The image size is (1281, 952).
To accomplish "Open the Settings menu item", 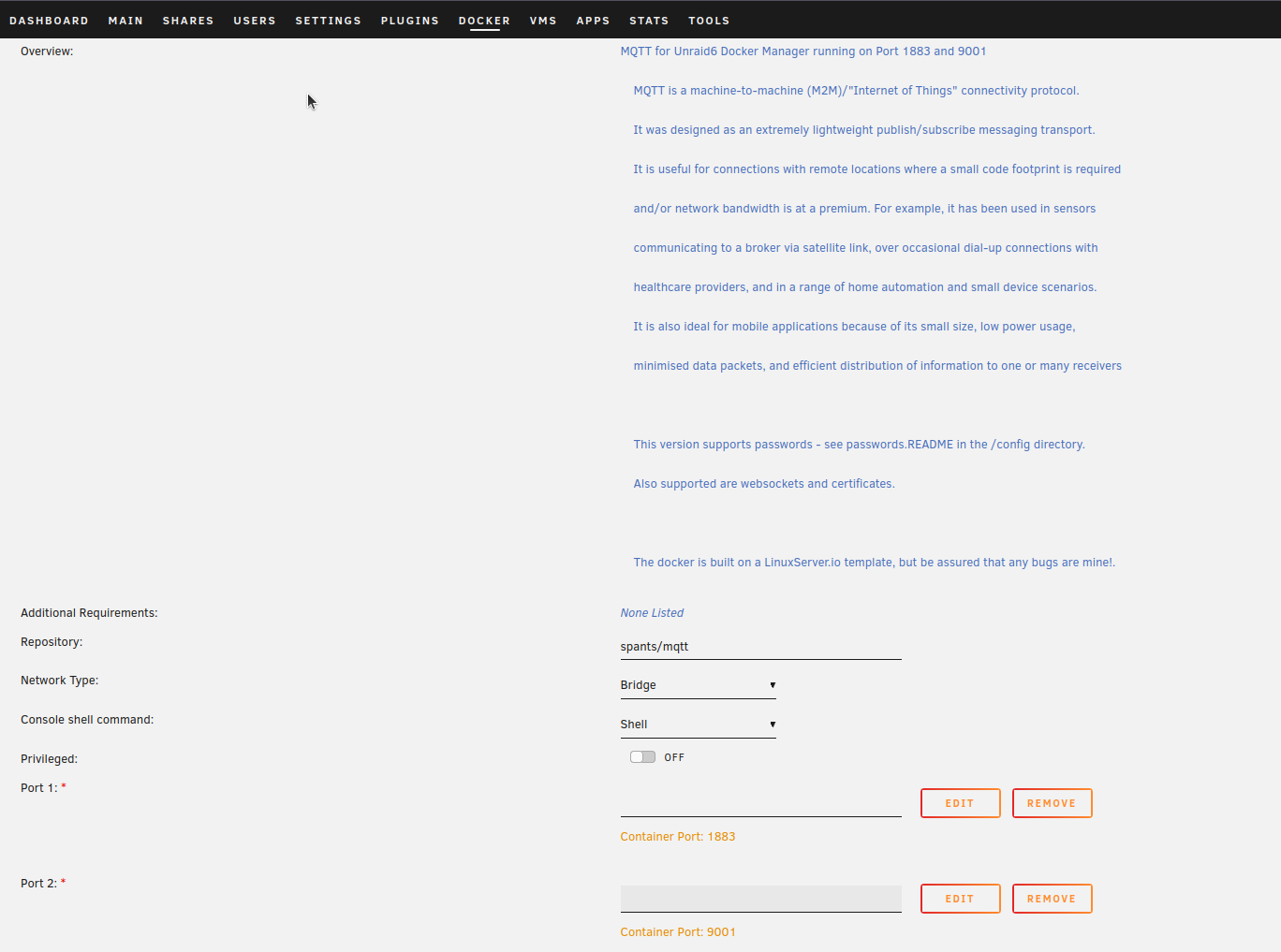I will (x=328, y=21).
